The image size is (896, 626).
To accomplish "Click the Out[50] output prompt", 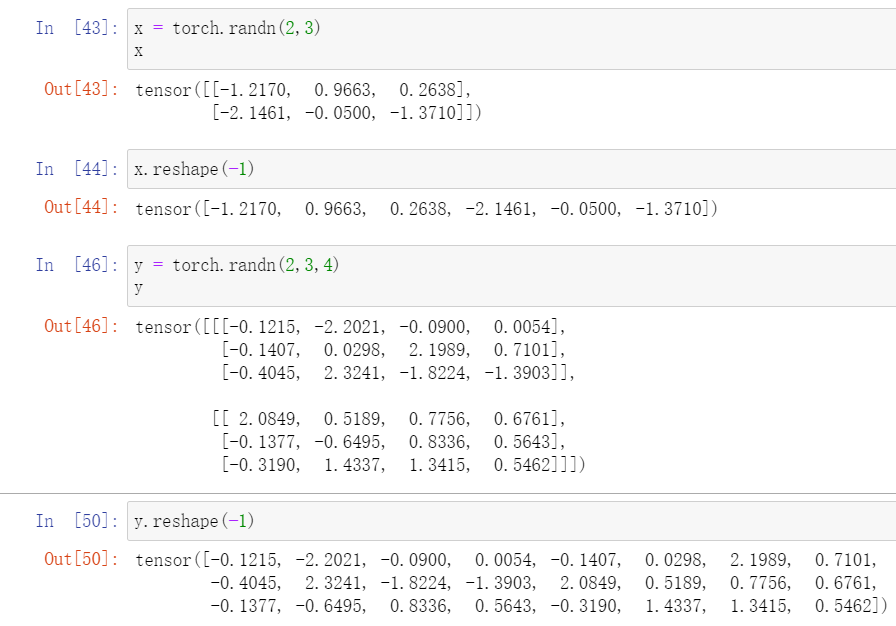I will click(x=80, y=558).
